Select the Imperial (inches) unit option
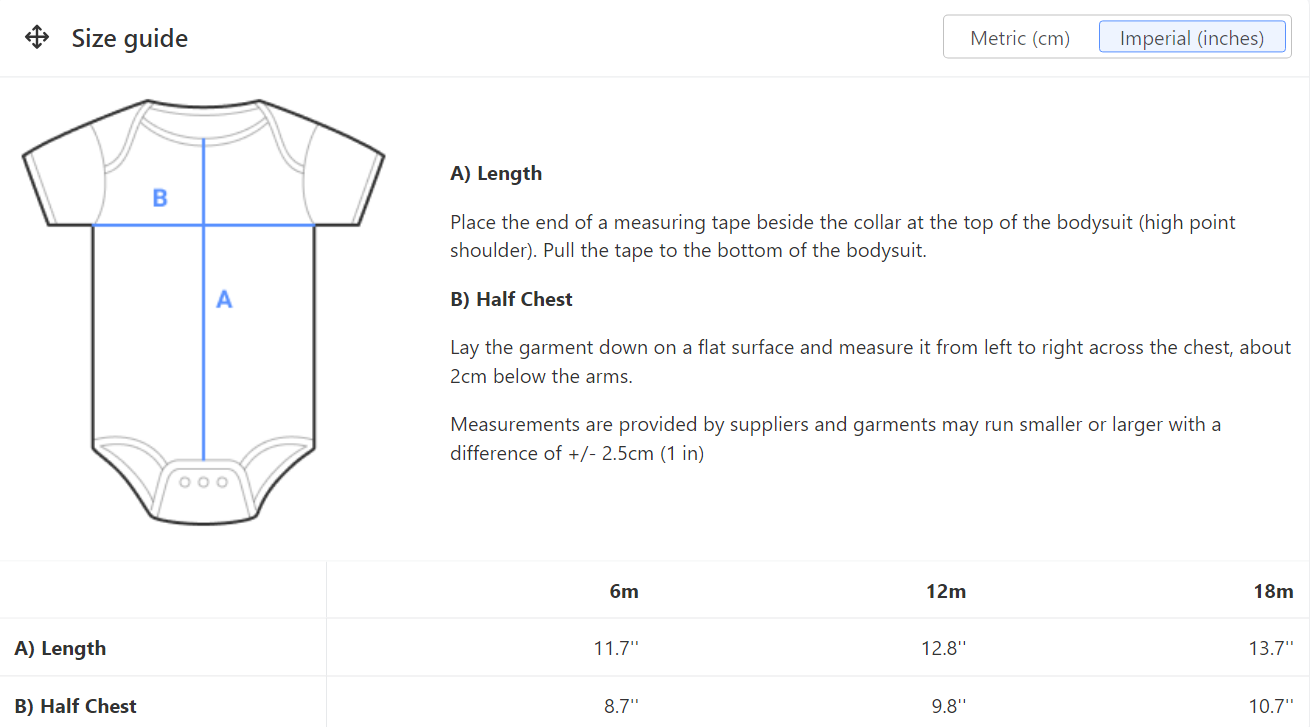Screen dimensions: 1310x727 coord(1191,39)
